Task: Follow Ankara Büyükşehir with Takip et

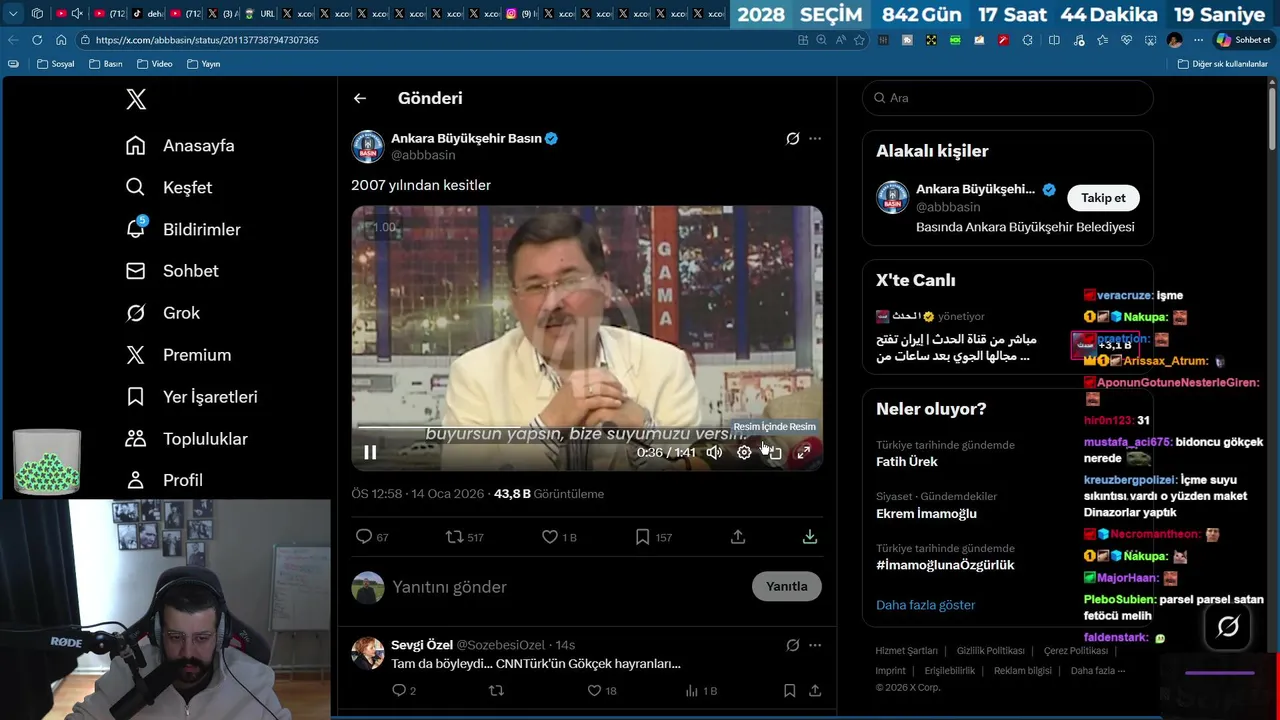Action: (1103, 198)
